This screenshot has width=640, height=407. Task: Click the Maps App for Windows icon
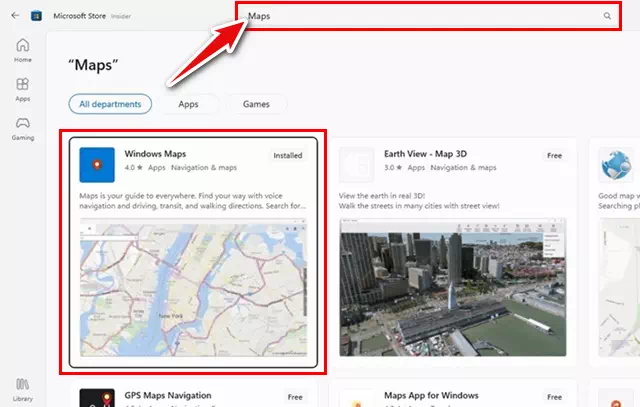coord(356,398)
